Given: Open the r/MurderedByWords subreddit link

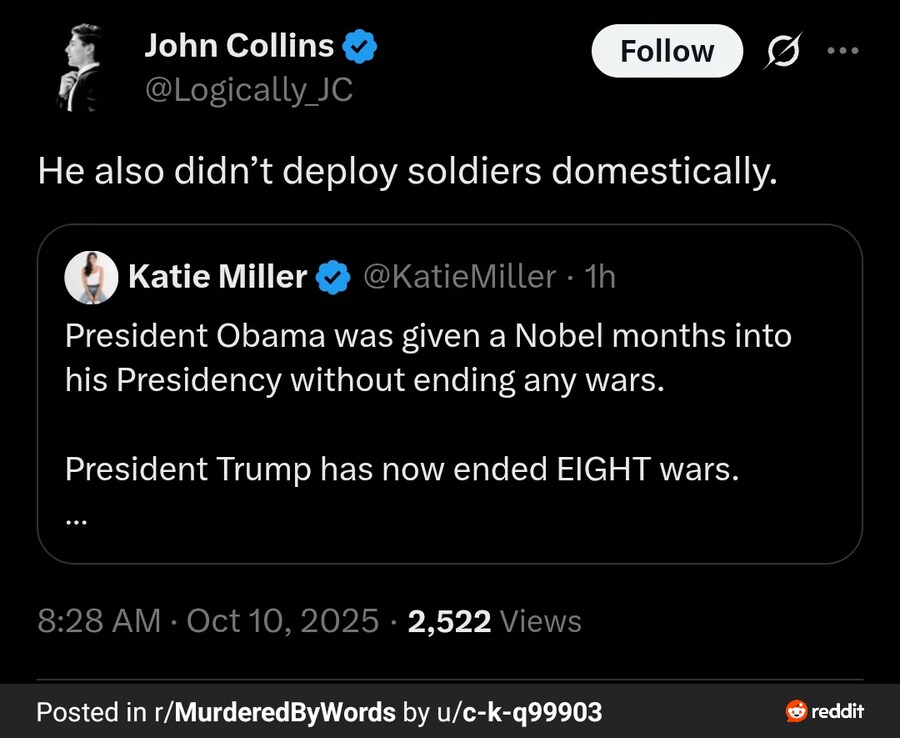Looking at the screenshot, I should 275,712.
